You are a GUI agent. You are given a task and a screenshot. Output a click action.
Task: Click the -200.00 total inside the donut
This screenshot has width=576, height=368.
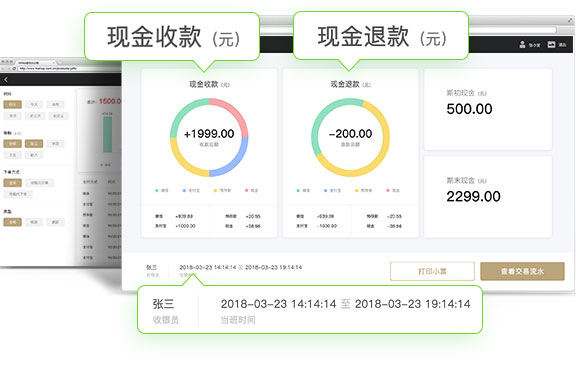point(350,134)
